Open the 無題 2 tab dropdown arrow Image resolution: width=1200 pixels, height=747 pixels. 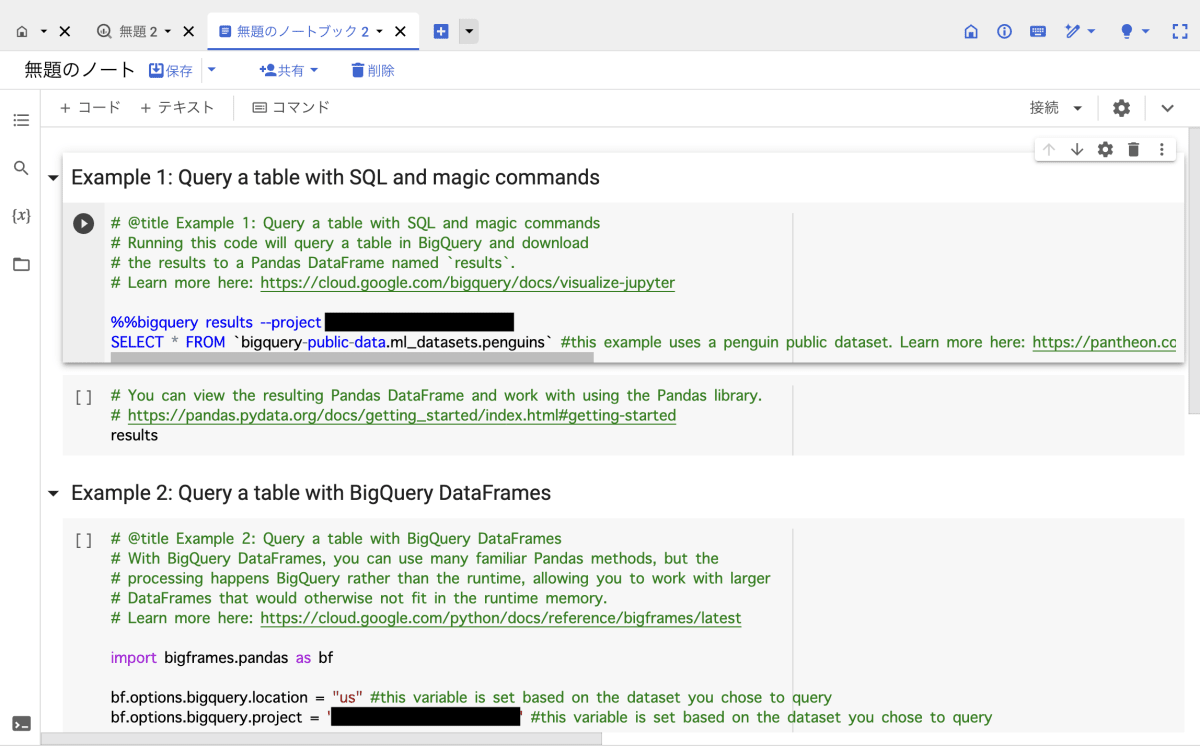tap(167, 32)
